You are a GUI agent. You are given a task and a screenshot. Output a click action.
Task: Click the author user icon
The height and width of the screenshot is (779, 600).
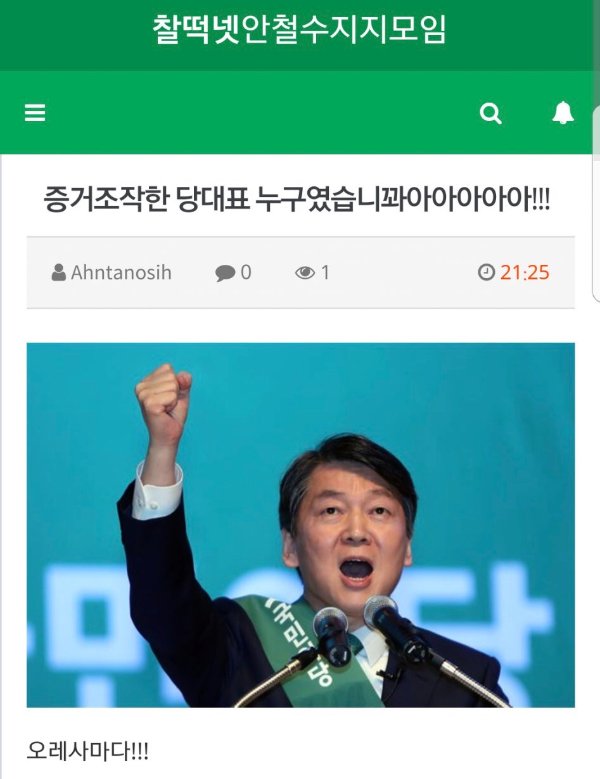point(59,272)
